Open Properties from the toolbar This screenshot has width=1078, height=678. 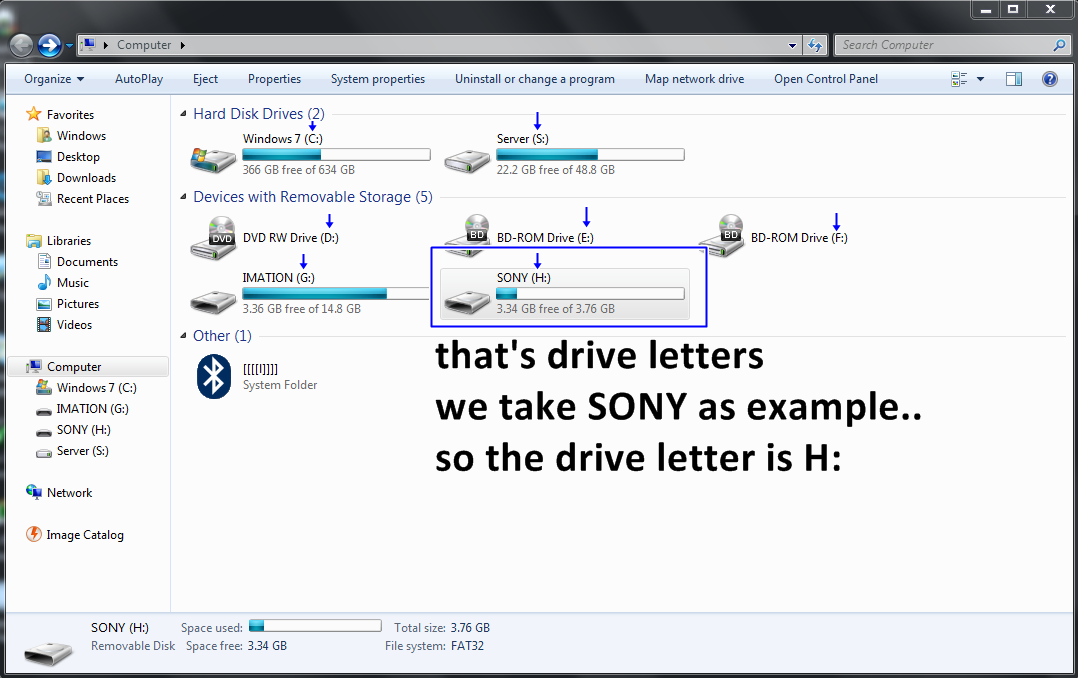pos(274,79)
